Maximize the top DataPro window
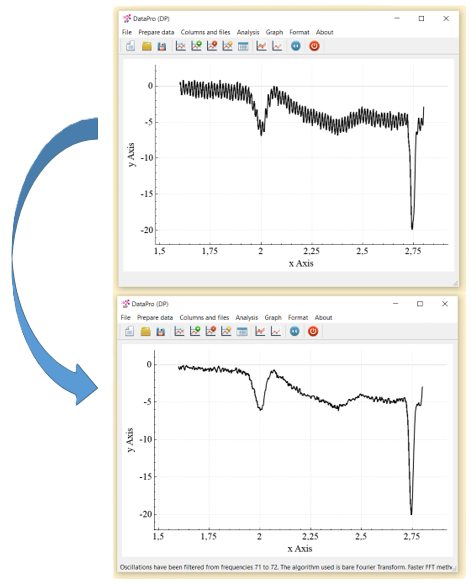Screen dimensions: 473x584 (421, 18)
